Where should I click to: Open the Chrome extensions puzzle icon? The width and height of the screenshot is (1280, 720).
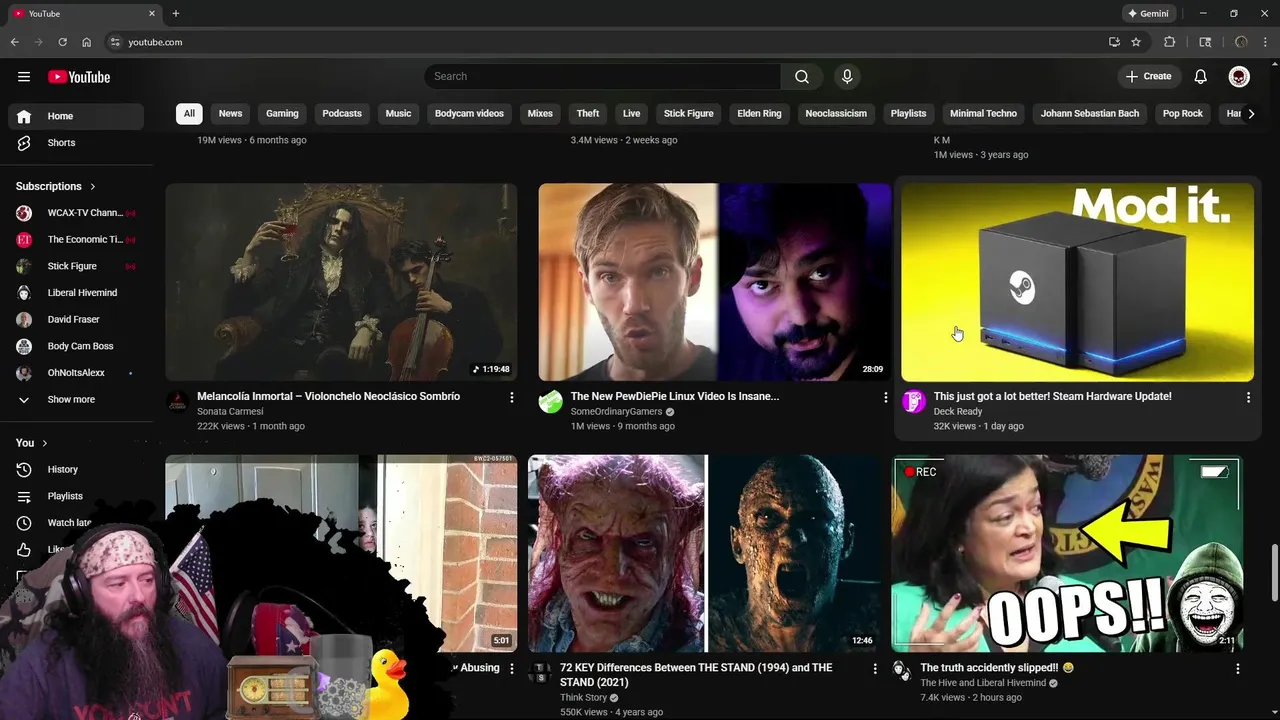(x=1169, y=42)
